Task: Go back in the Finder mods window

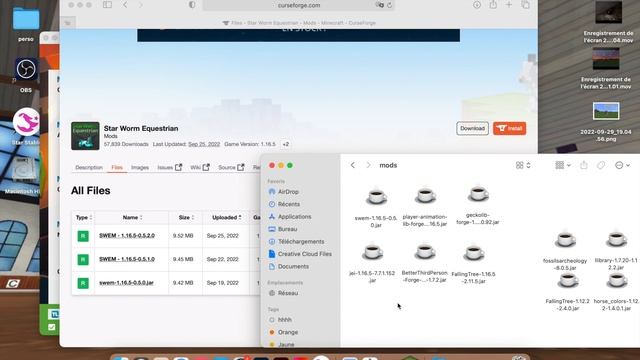Action: pyautogui.click(x=353, y=165)
